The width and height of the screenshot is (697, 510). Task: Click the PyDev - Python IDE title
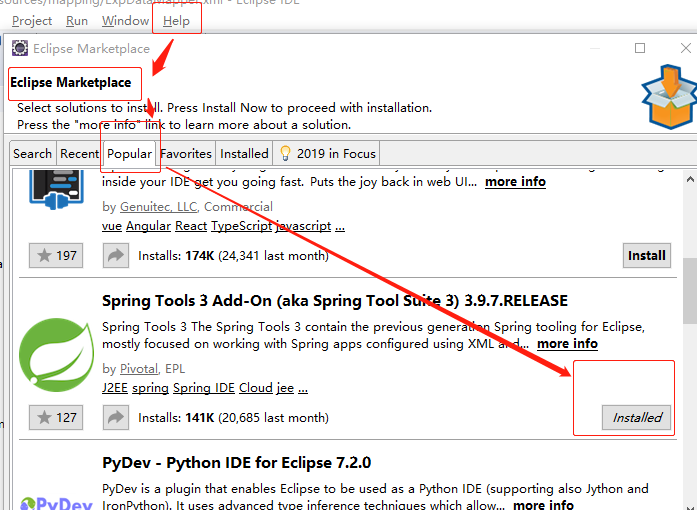tap(236, 462)
